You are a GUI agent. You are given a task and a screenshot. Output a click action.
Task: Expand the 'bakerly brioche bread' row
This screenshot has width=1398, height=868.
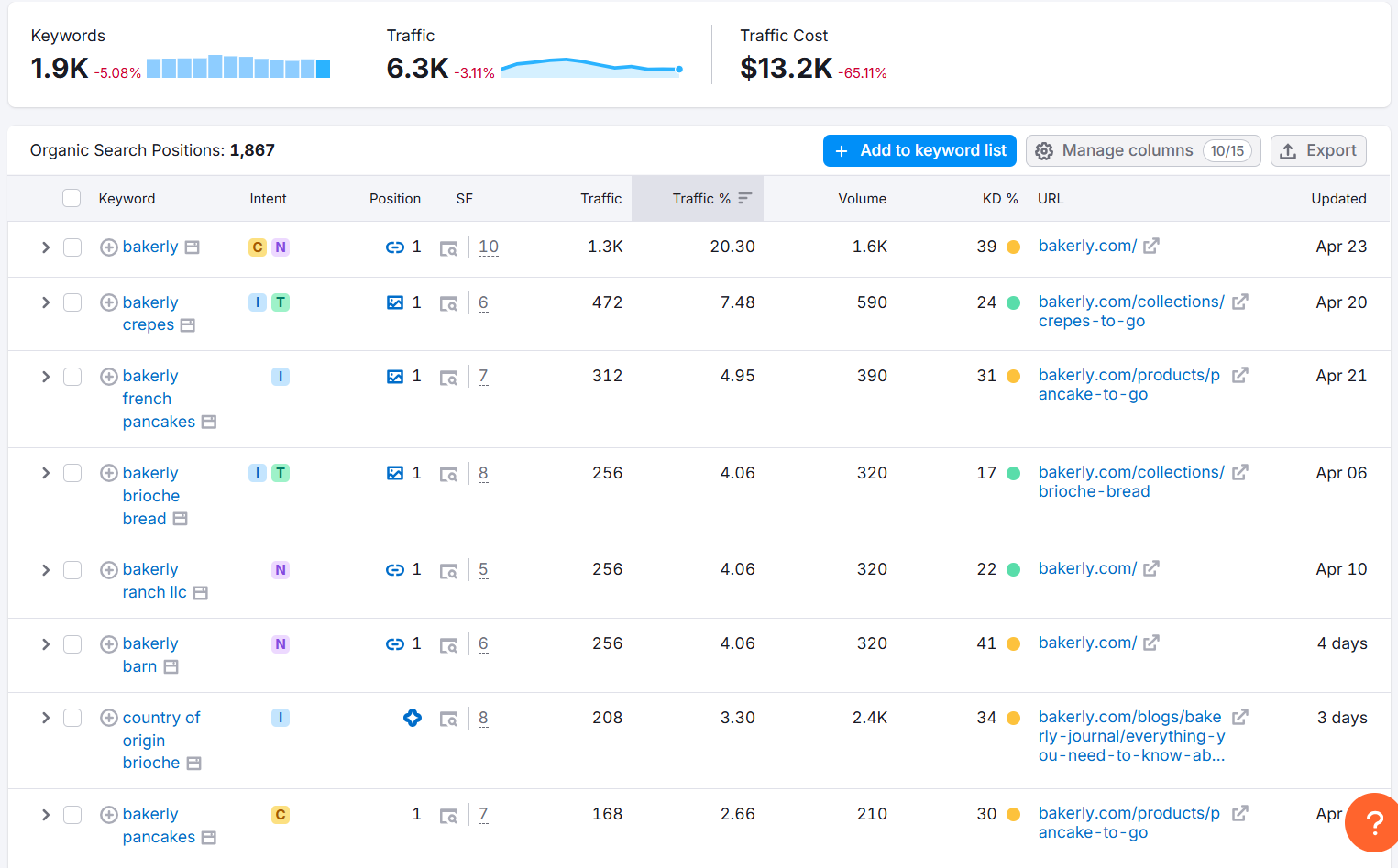(x=45, y=473)
